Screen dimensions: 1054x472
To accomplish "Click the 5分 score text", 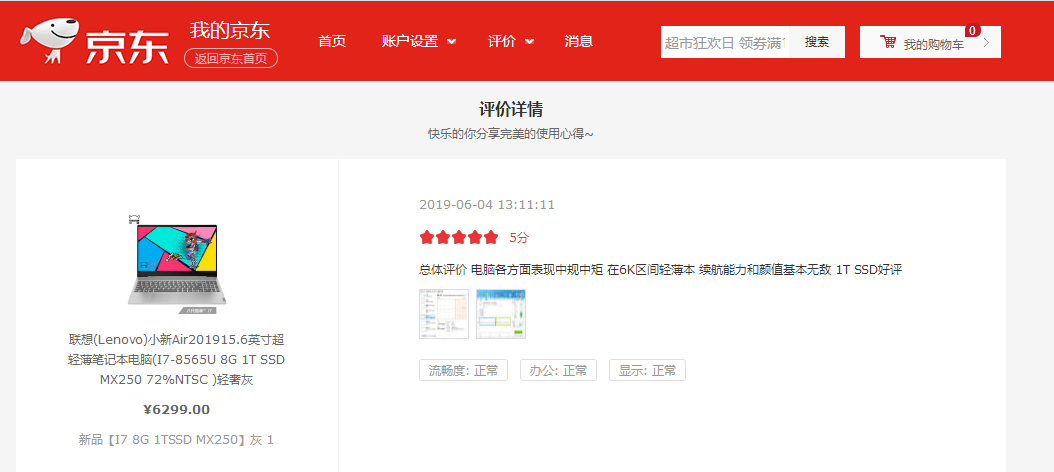I will tap(519, 237).
